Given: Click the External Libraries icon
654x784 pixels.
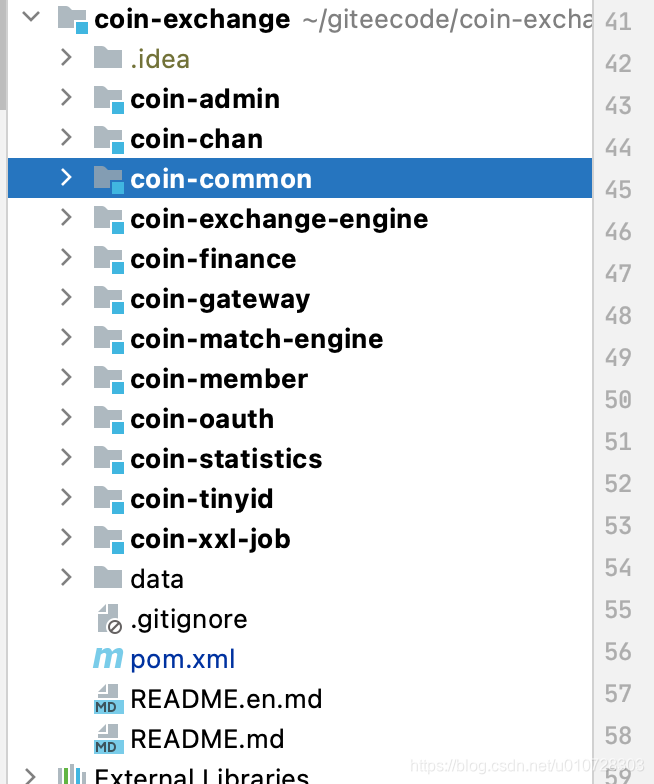Looking at the screenshot, I should (x=72, y=774).
